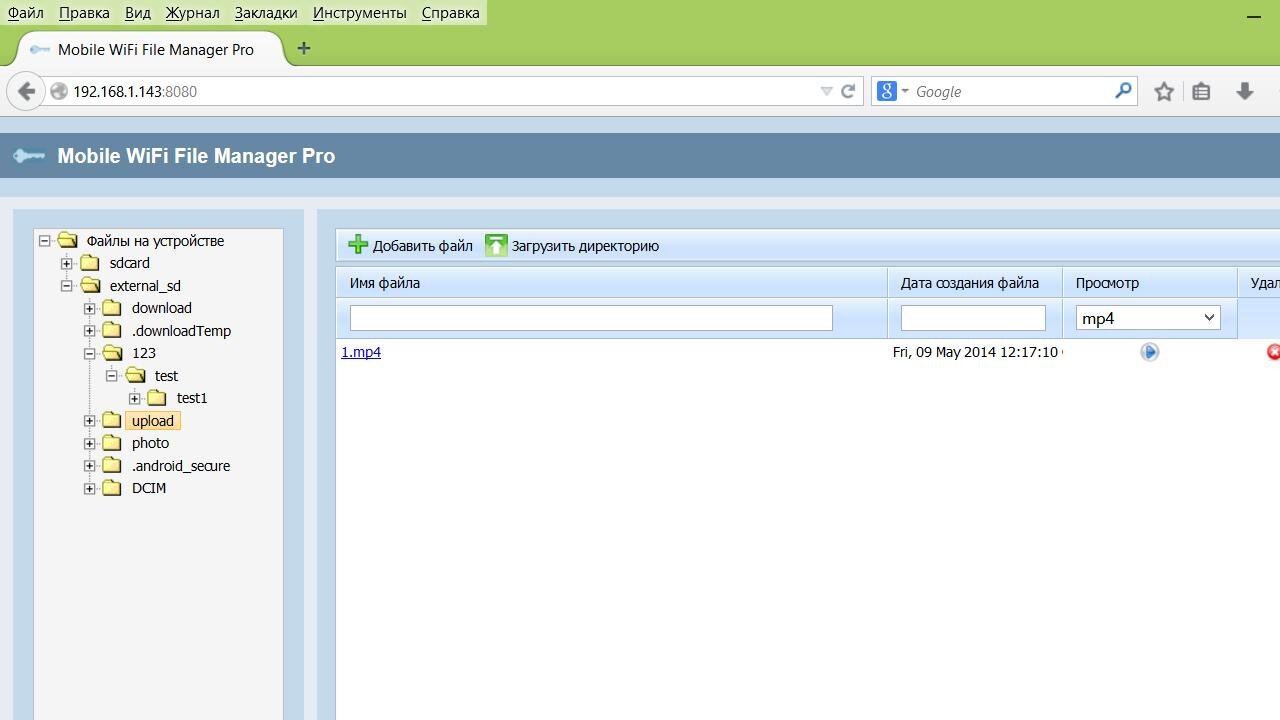Click the browser back arrow button
This screenshot has height=720, width=1280.
click(26, 91)
